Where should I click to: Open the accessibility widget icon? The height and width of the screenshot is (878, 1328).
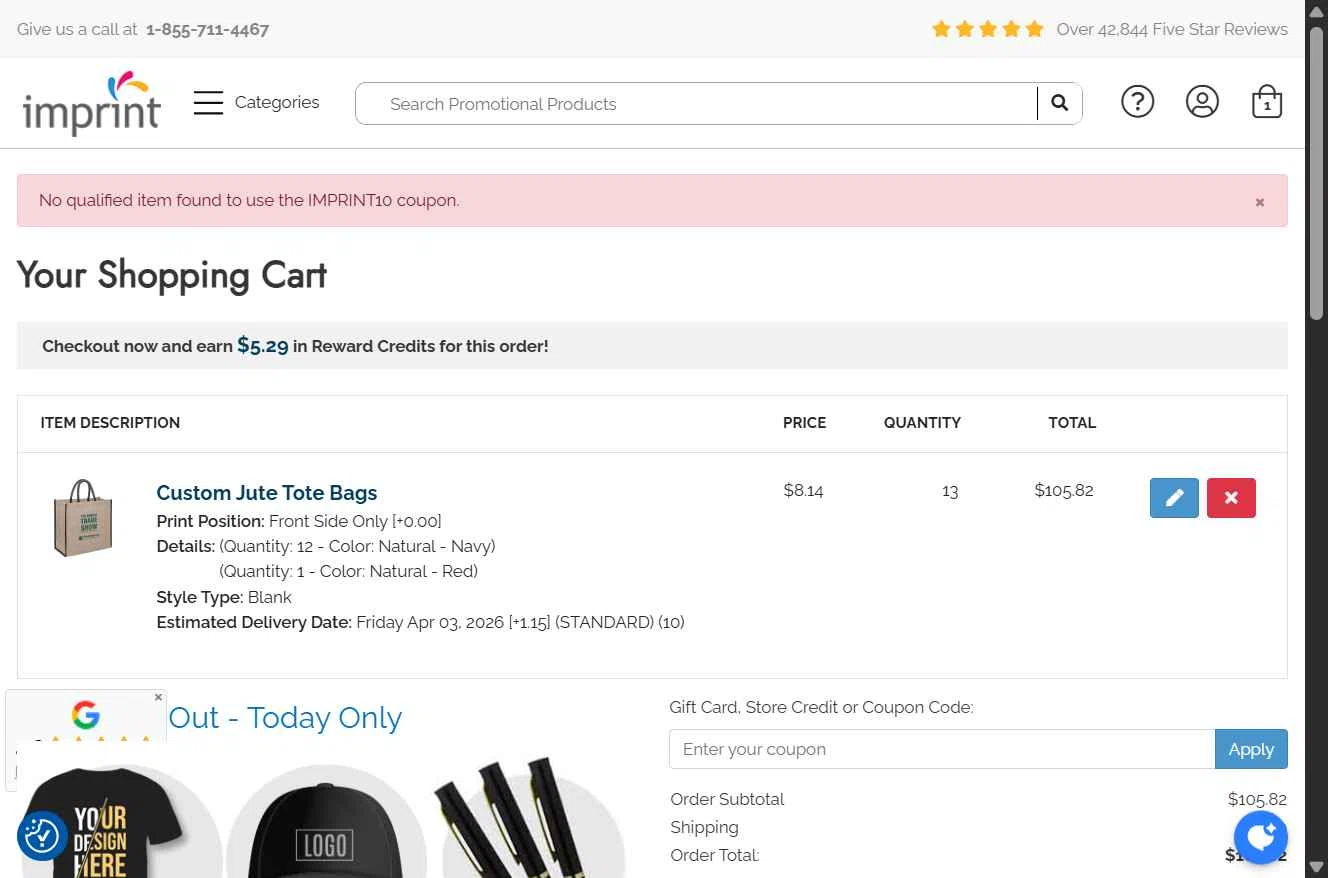coord(42,836)
